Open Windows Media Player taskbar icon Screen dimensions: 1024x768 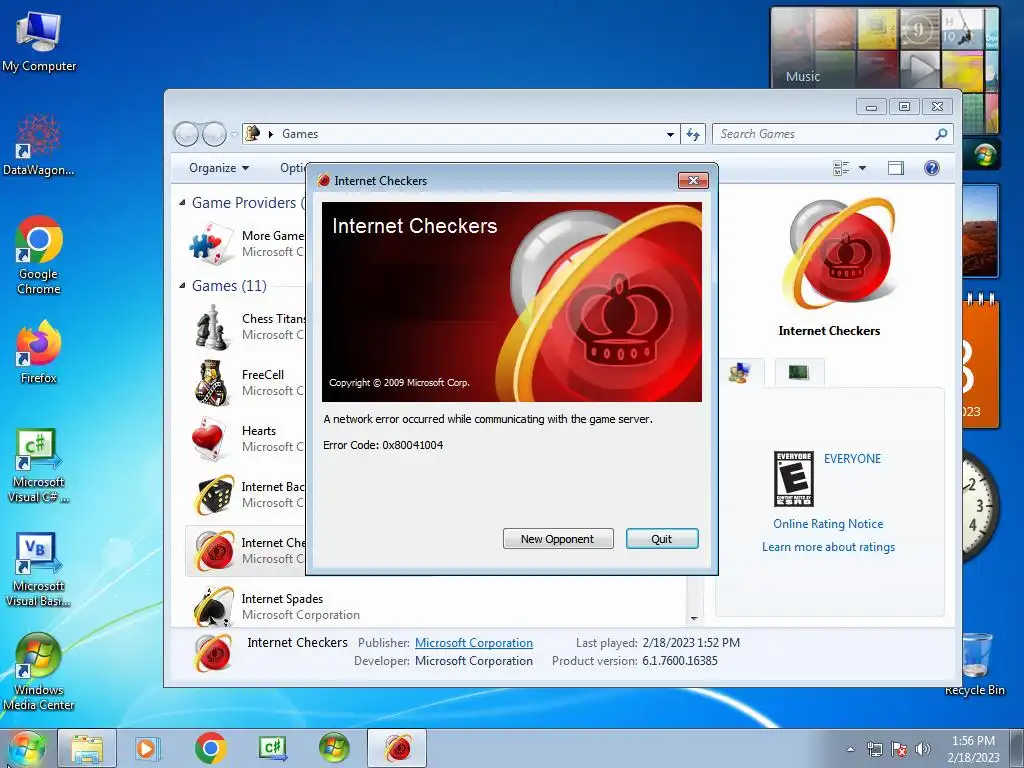tap(146, 748)
